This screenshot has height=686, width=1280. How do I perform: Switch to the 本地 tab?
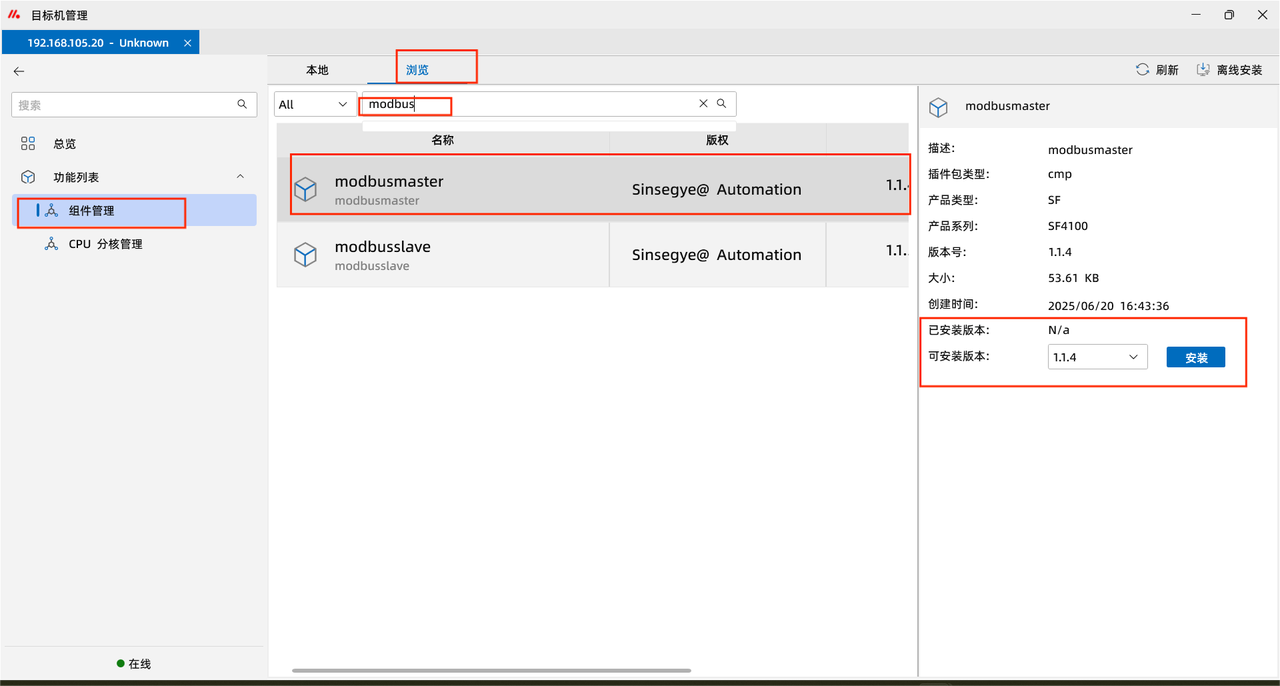(x=317, y=70)
